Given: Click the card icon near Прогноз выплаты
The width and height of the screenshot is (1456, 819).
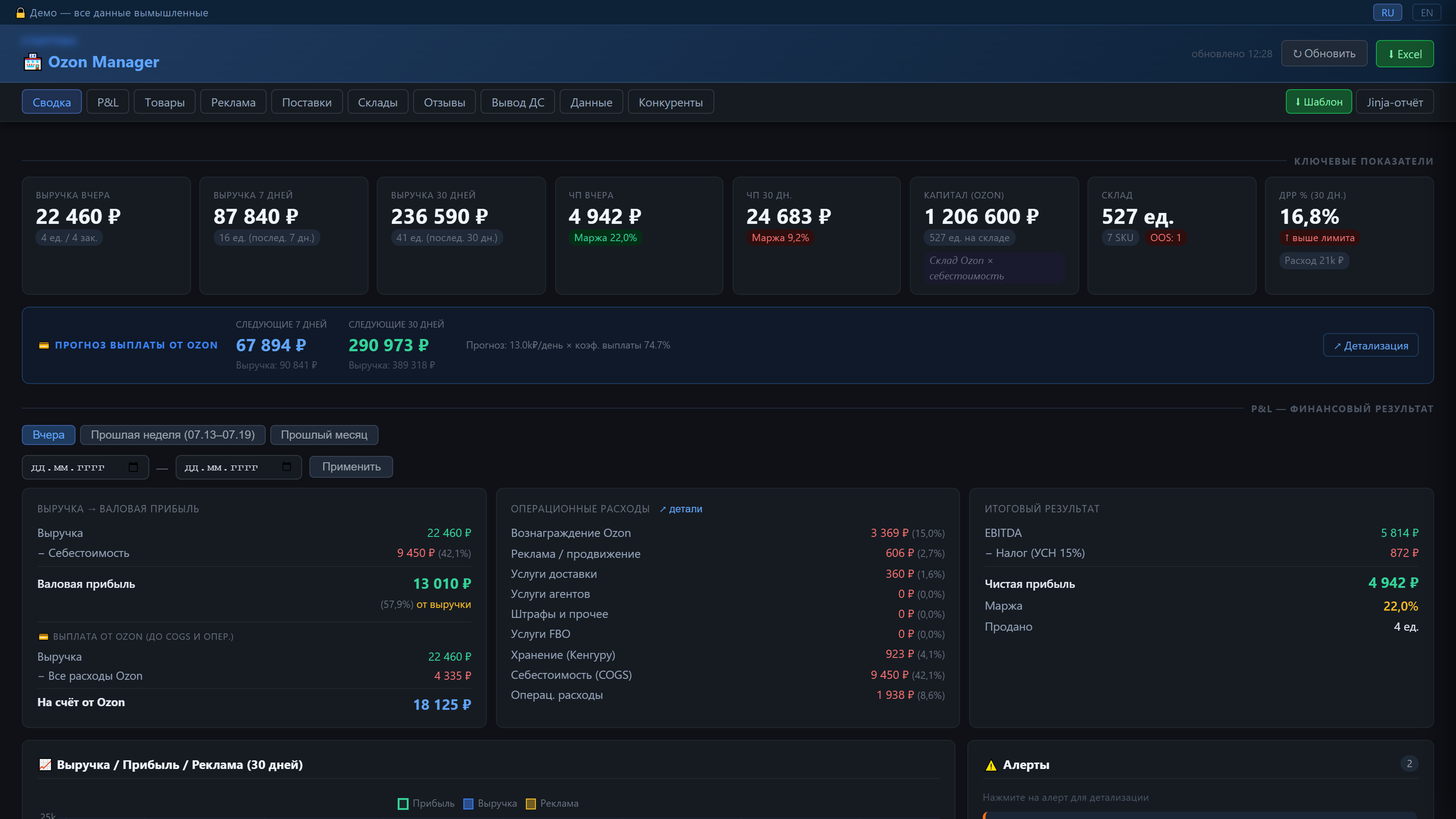Looking at the screenshot, I should point(44,345).
